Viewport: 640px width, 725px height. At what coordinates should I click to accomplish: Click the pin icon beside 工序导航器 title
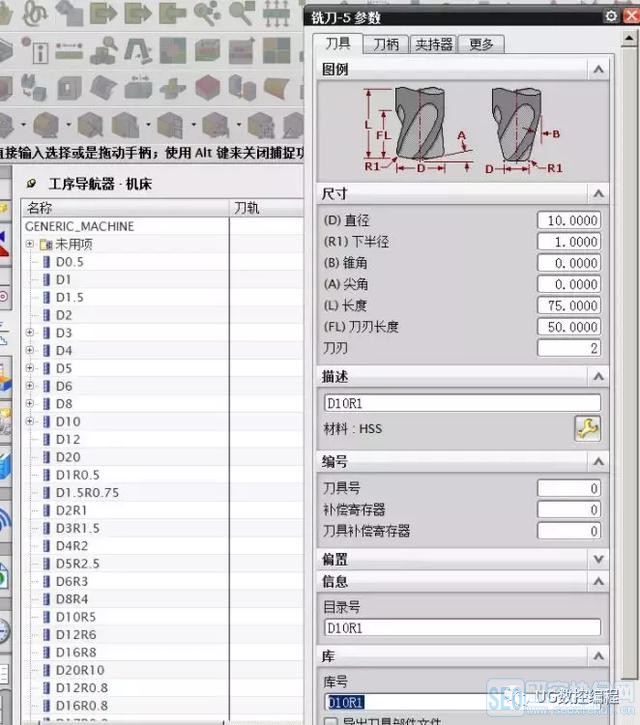31,184
